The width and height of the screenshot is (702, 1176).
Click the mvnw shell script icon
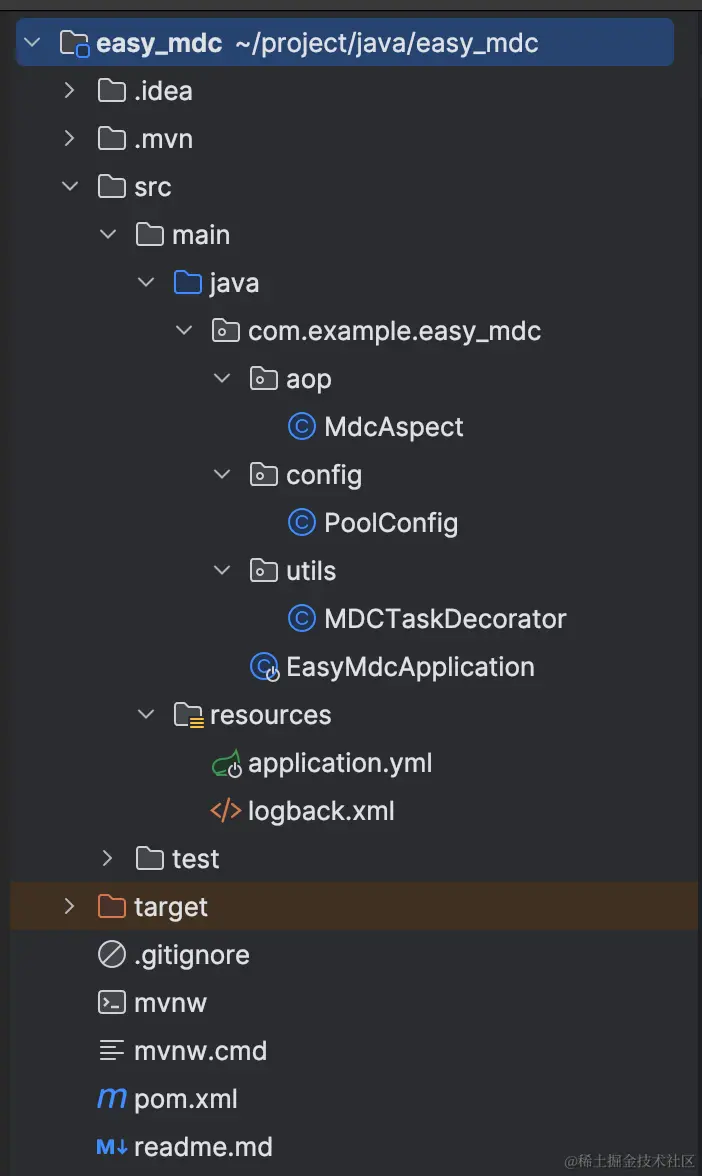pos(112,1003)
